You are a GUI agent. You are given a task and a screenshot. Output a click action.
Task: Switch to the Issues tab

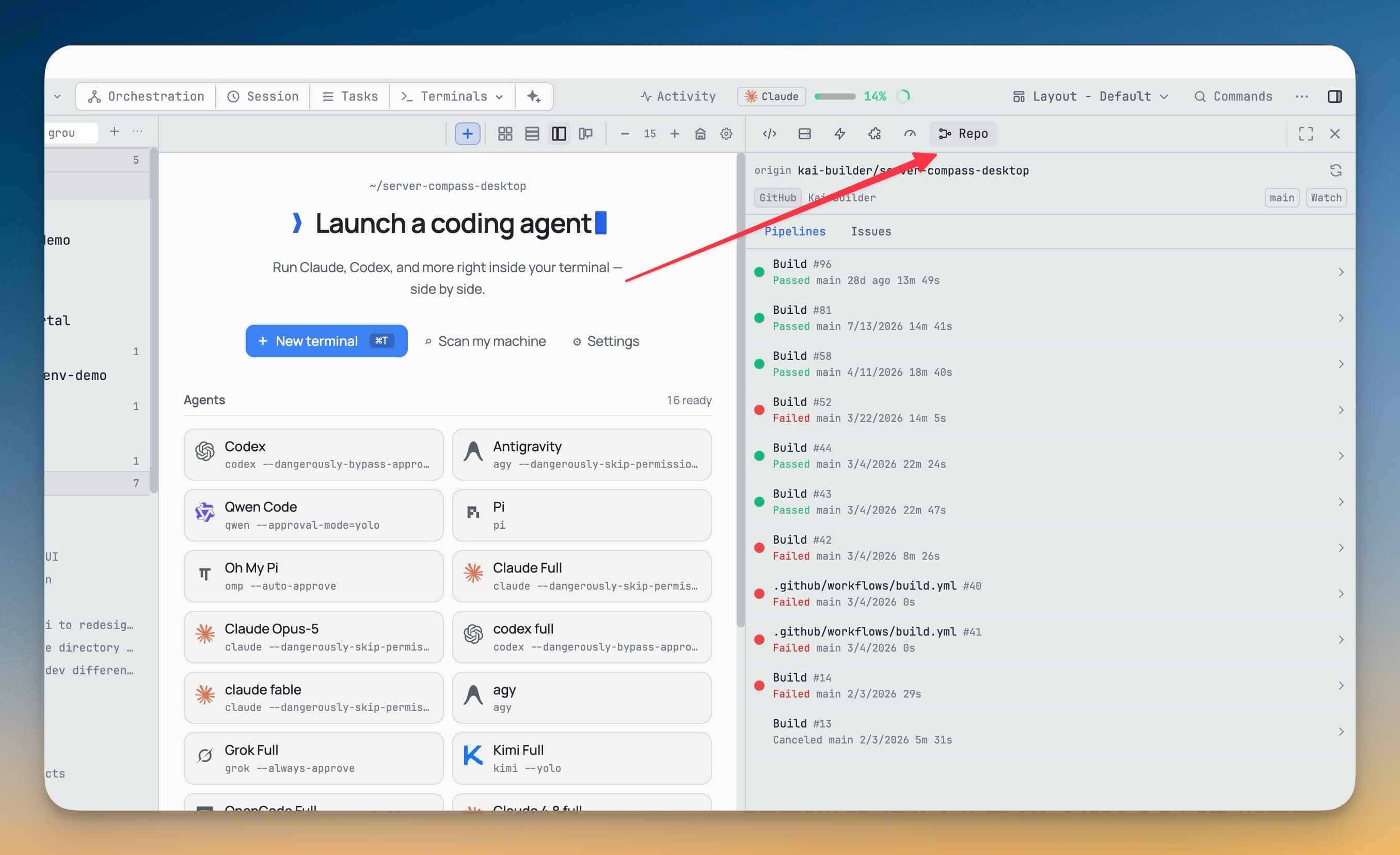pos(870,231)
